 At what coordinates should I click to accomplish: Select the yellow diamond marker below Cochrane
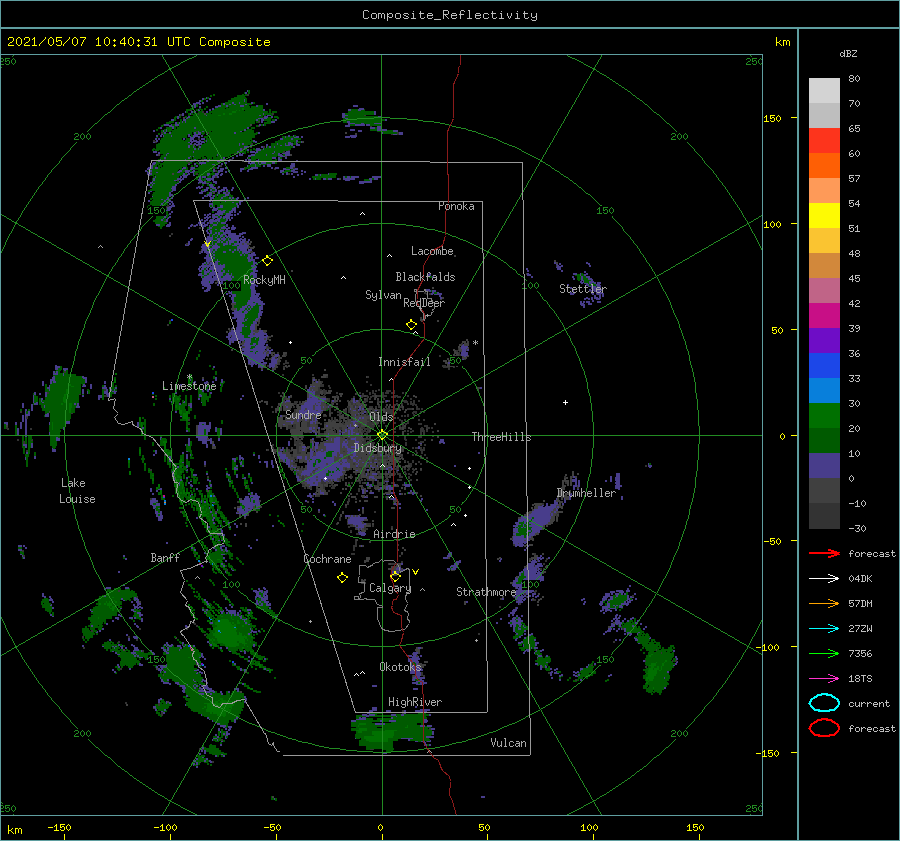[x=342, y=578]
